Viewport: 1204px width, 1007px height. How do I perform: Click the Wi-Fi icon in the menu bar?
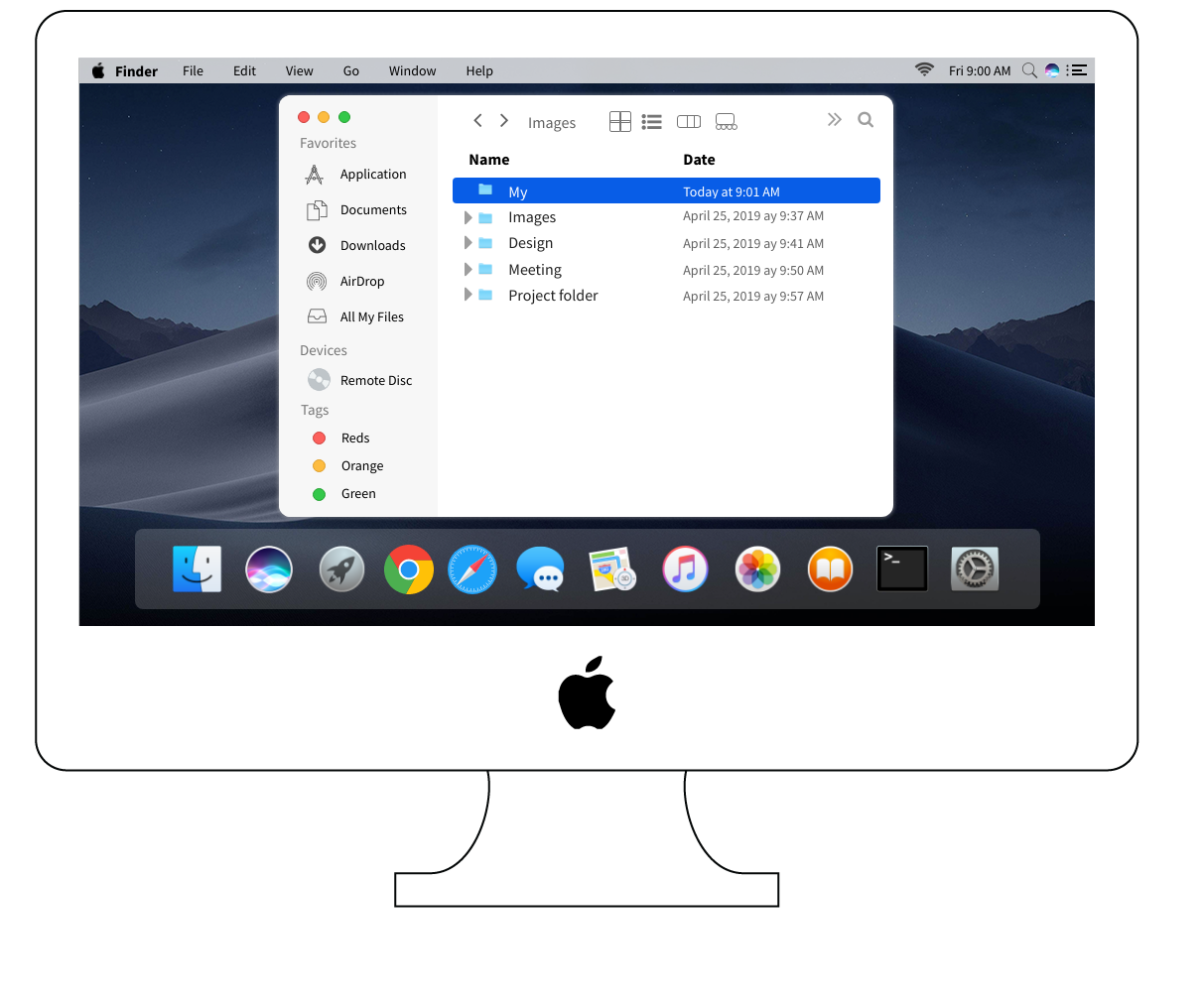coord(923,69)
